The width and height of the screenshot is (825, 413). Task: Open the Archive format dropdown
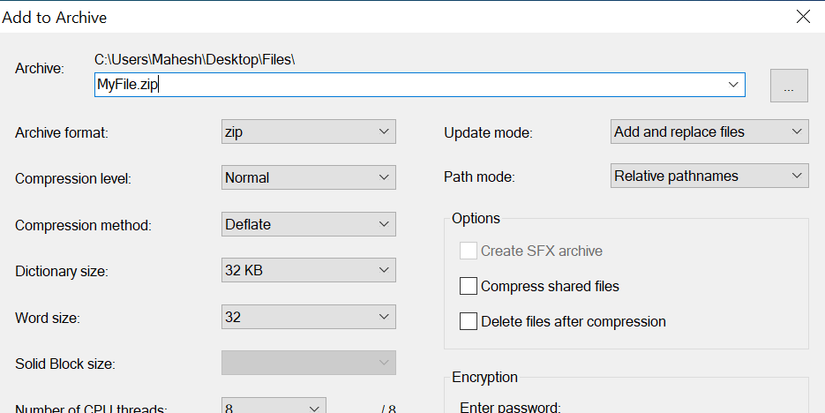308,132
